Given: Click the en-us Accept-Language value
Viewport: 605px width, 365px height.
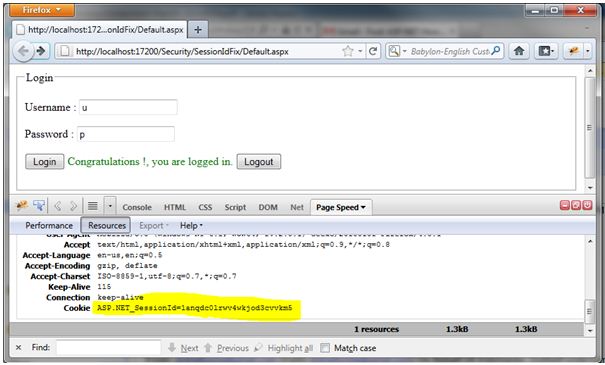Looking at the screenshot, I should coord(130,255).
